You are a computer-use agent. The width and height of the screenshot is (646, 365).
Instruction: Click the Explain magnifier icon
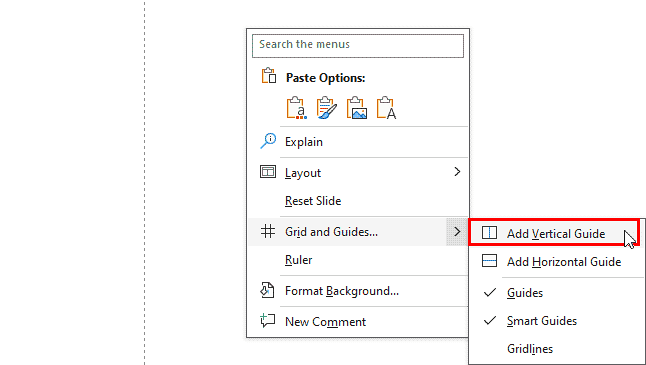pos(268,141)
